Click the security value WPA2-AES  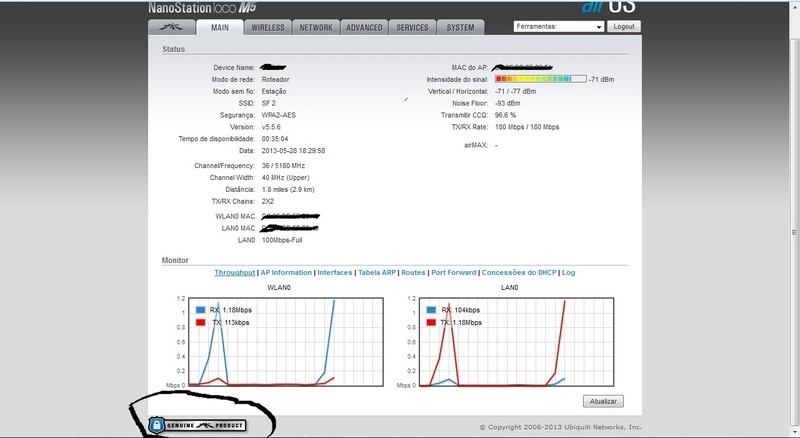click(279, 115)
